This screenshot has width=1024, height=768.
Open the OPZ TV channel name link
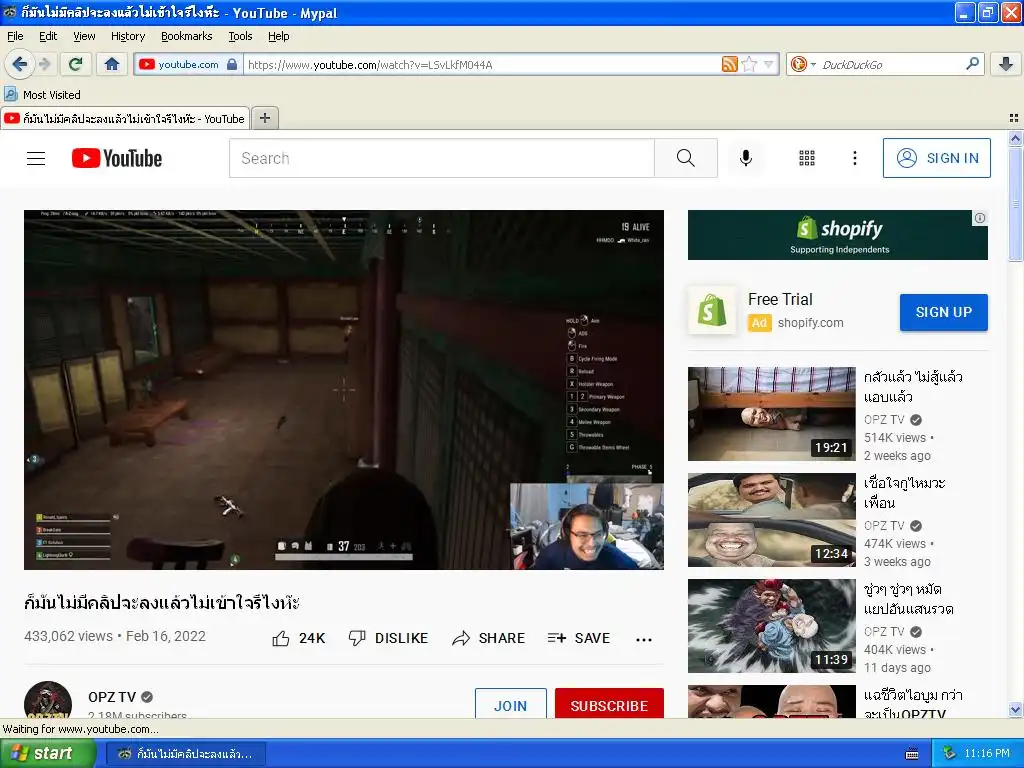click(x=112, y=697)
